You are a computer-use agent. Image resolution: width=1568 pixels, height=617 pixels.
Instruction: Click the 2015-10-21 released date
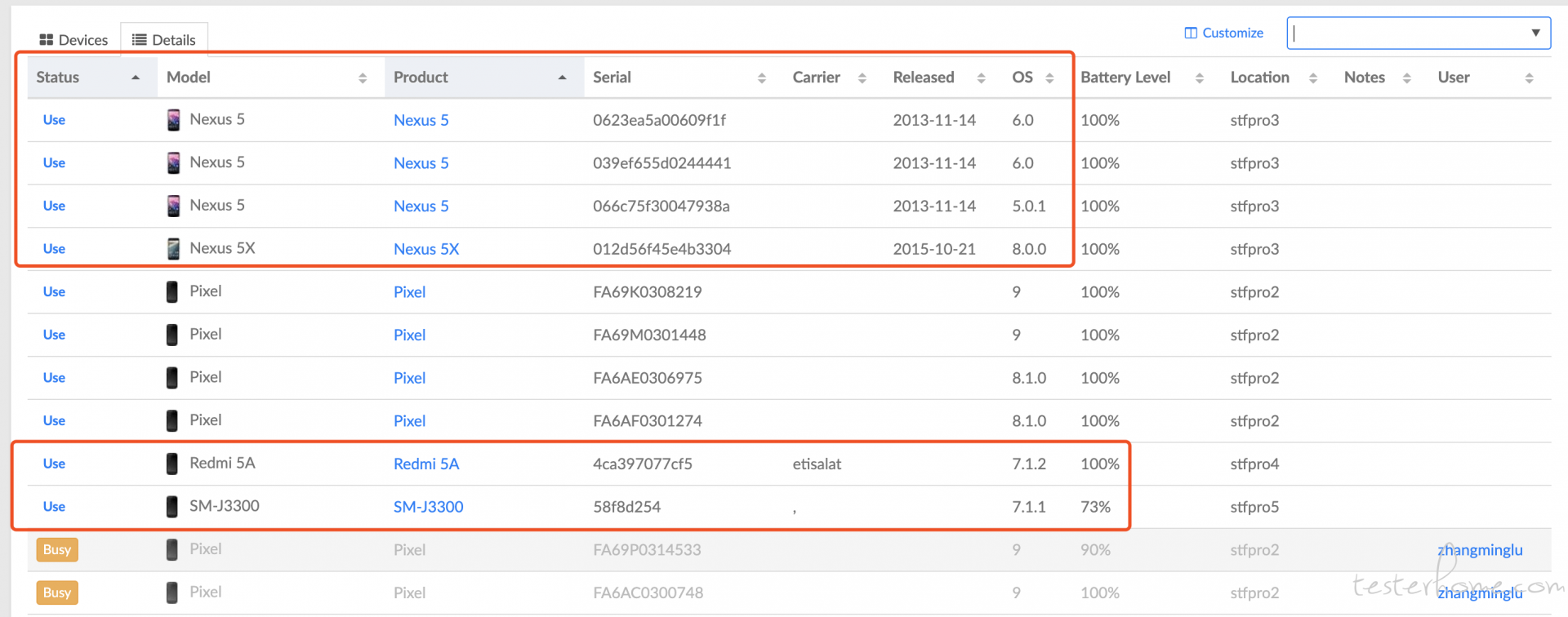[x=934, y=249]
